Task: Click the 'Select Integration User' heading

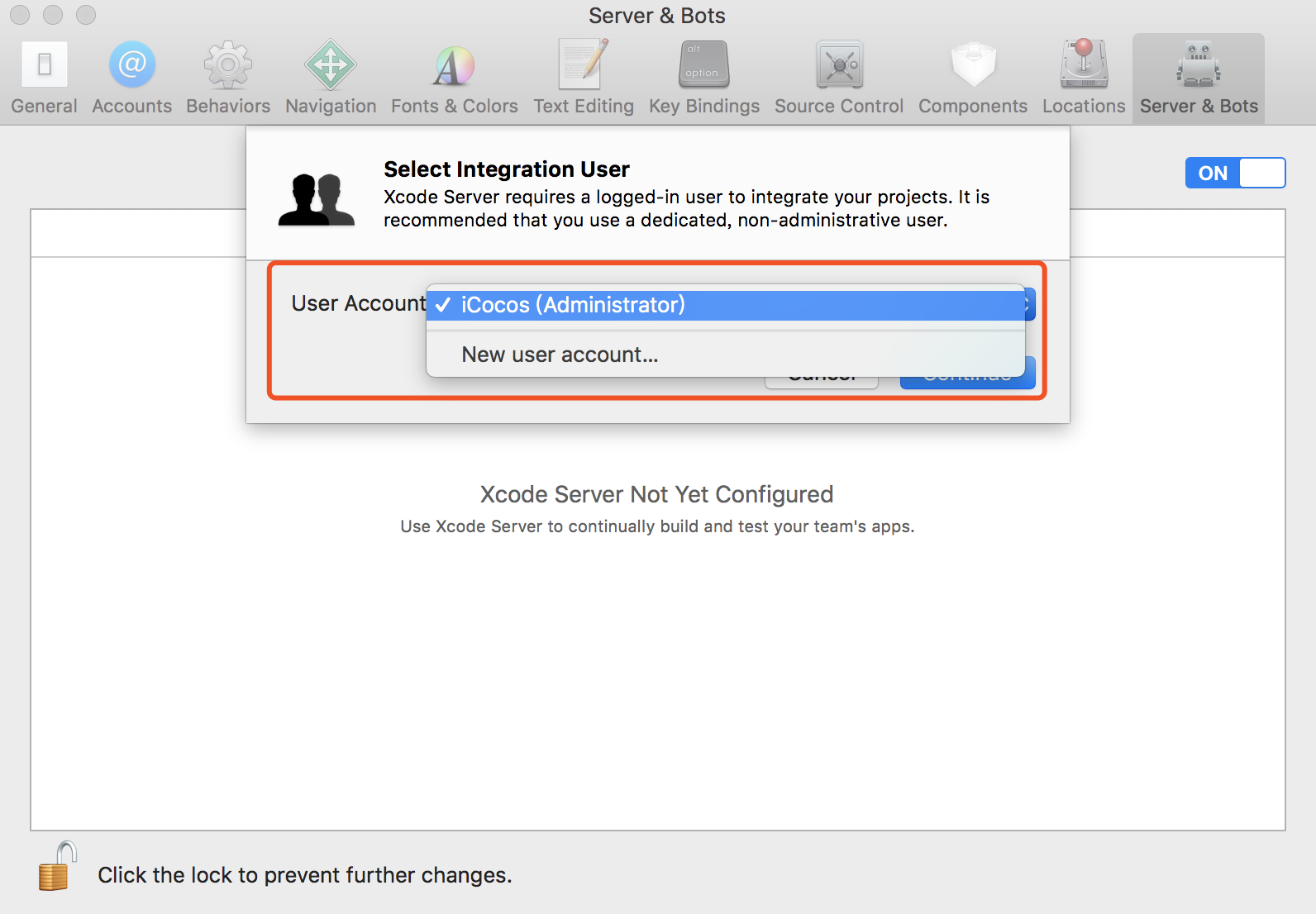Action: click(507, 169)
